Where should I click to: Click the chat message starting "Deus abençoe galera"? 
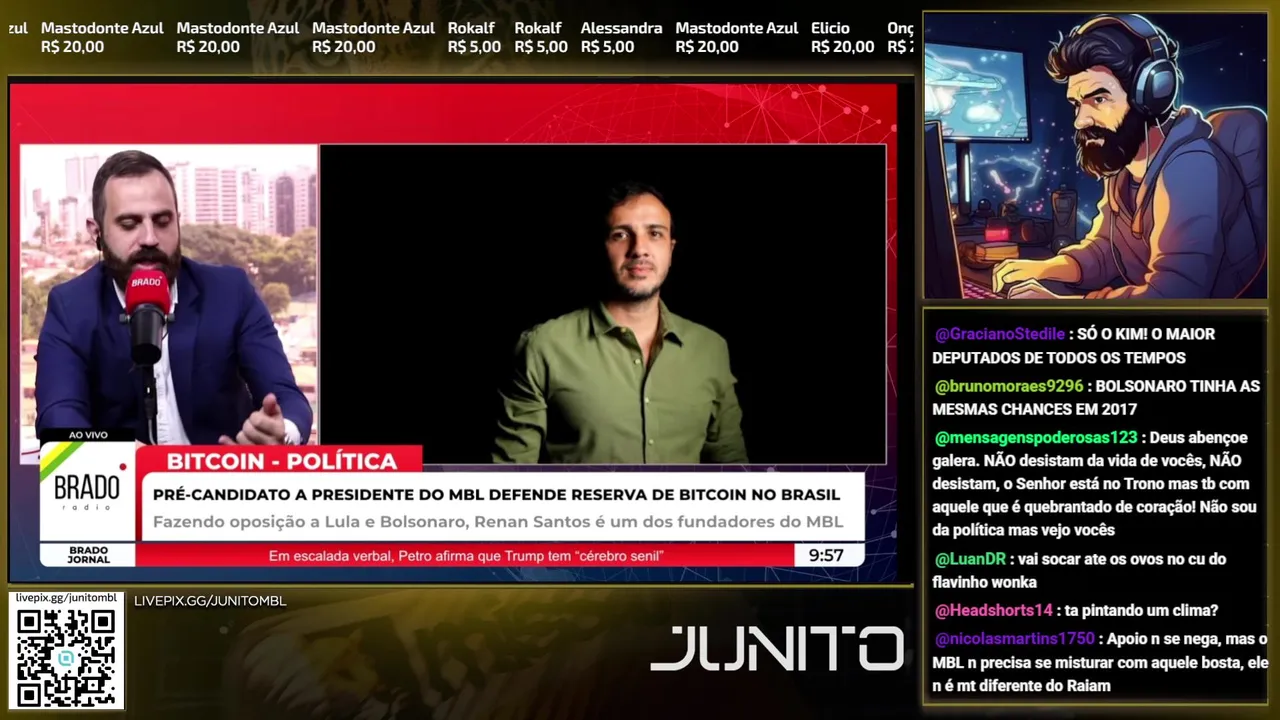[1095, 484]
